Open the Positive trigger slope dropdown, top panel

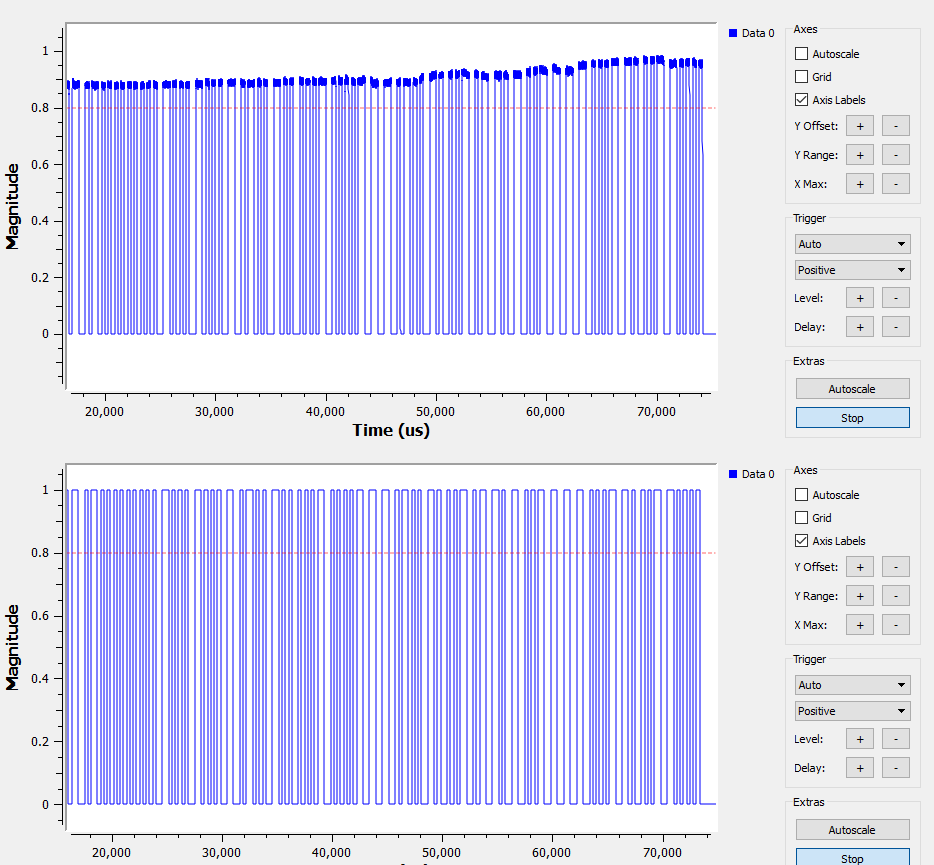[x=852, y=269]
